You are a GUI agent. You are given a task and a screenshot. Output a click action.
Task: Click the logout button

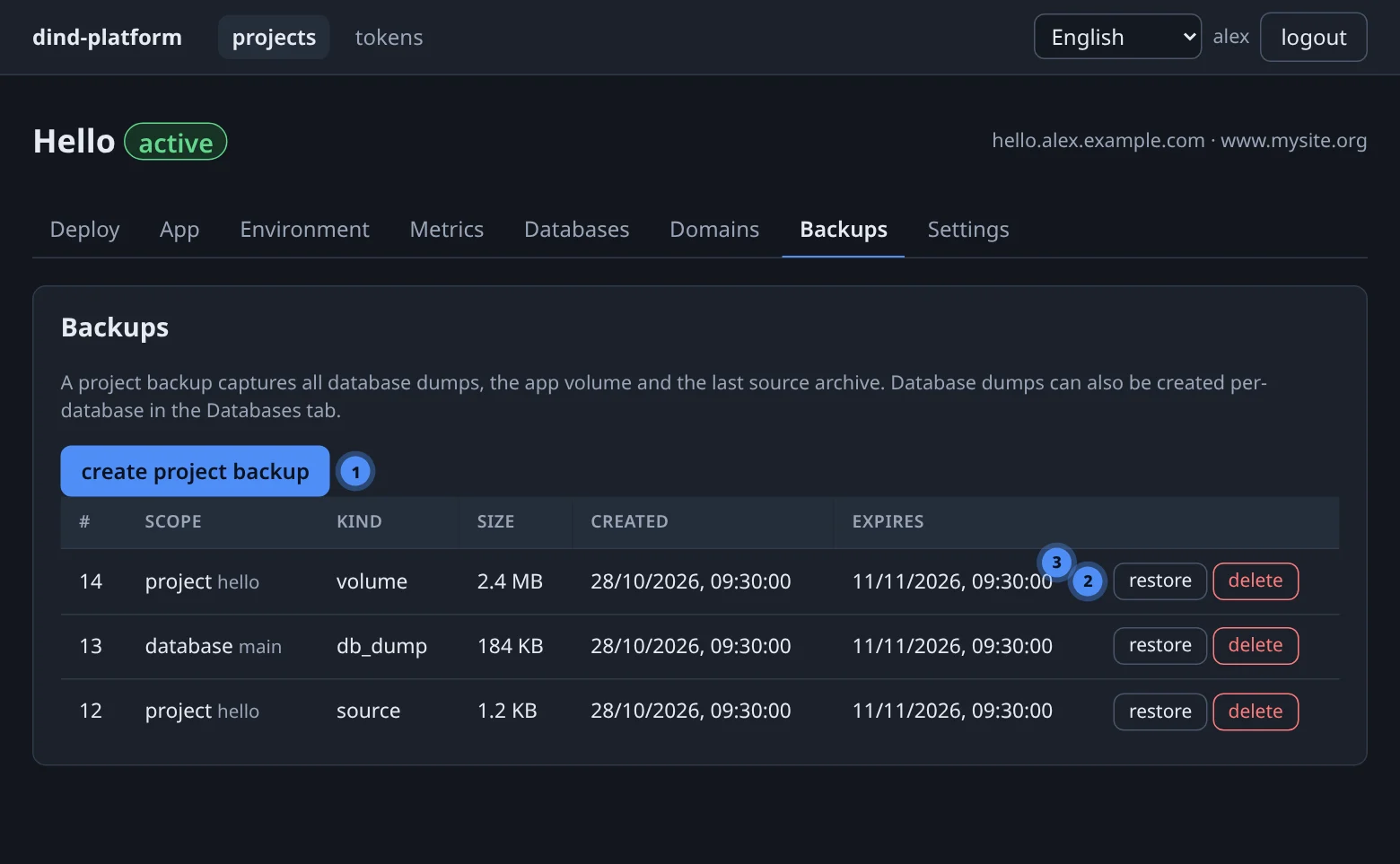point(1313,37)
